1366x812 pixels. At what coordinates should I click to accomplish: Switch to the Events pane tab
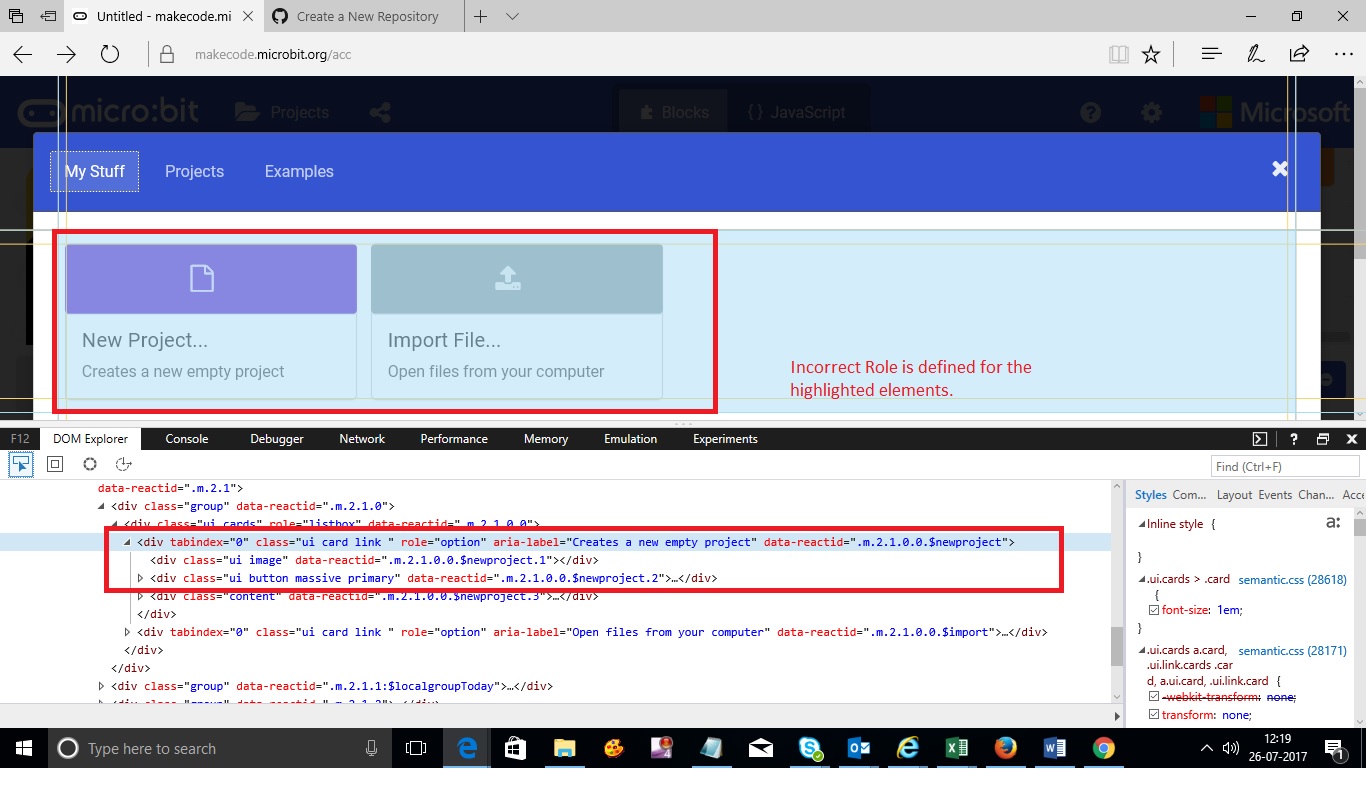(1275, 495)
